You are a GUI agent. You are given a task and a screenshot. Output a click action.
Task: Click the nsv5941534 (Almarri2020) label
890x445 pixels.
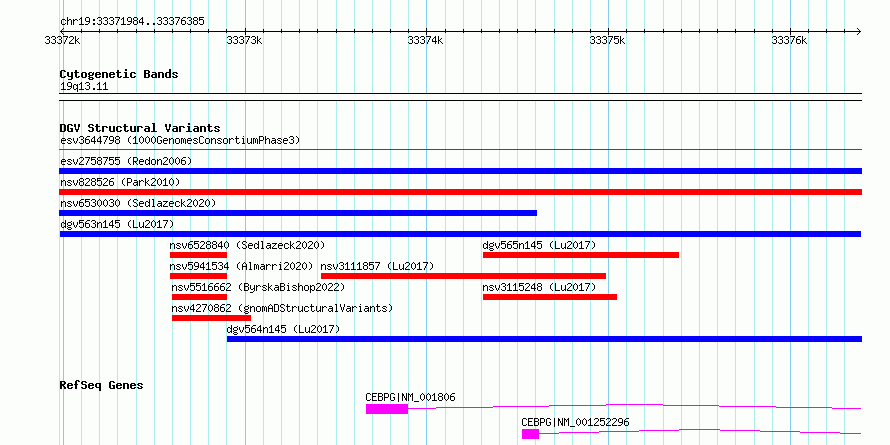[x=241, y=266]
